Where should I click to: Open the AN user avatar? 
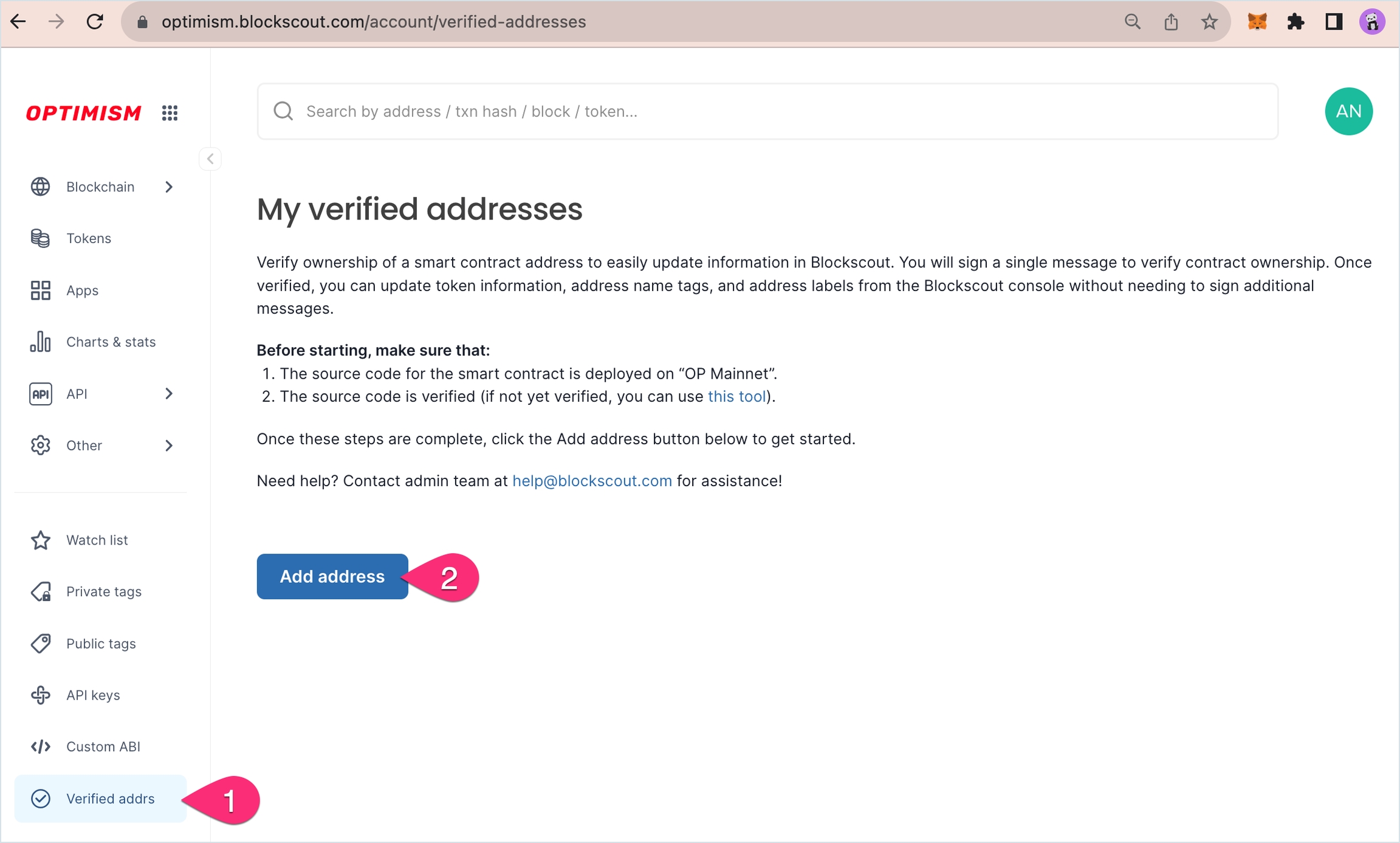point(1348,111)
